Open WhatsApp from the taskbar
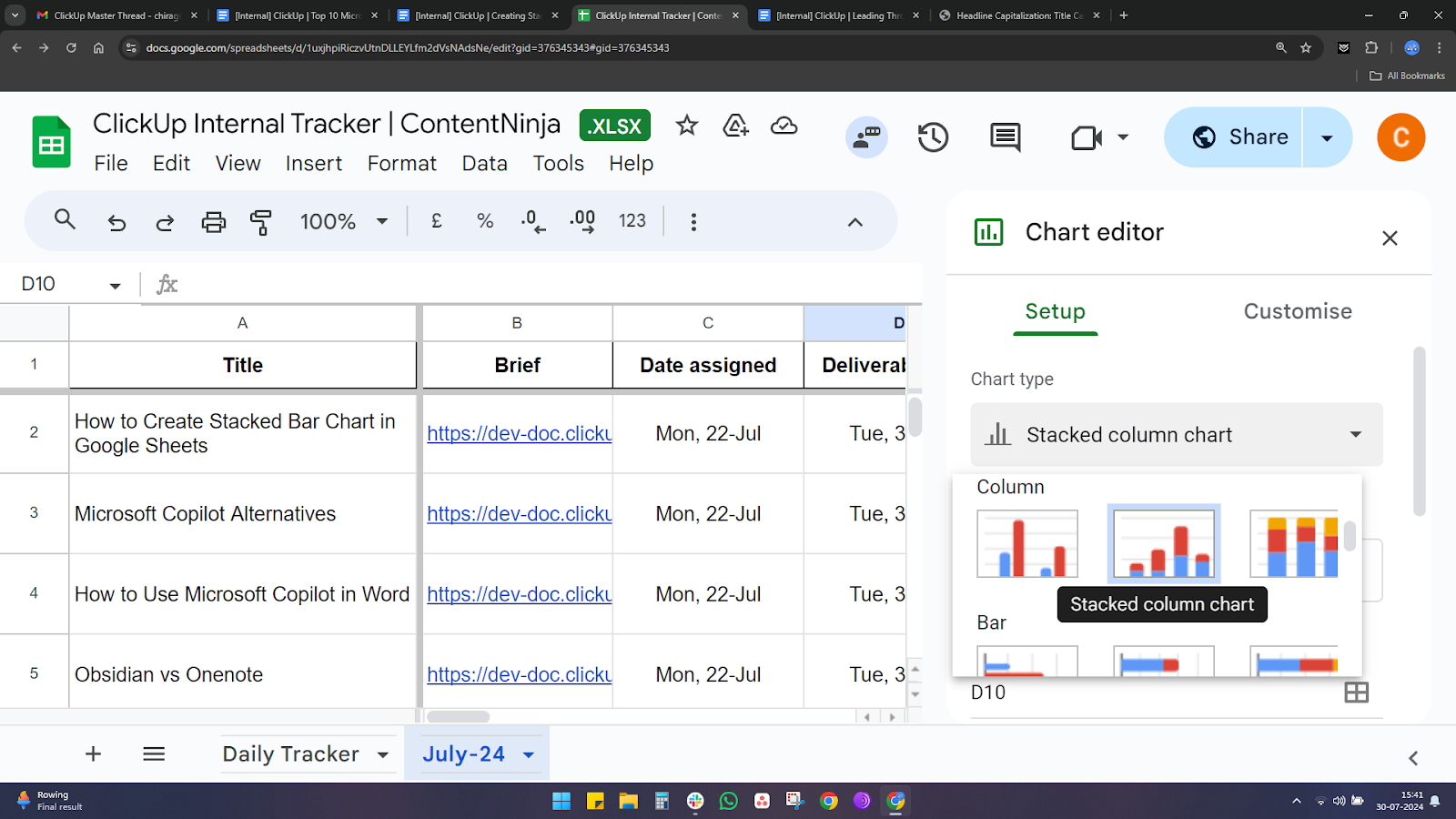This screenshot has height=819, width=1456. (729, 801)
